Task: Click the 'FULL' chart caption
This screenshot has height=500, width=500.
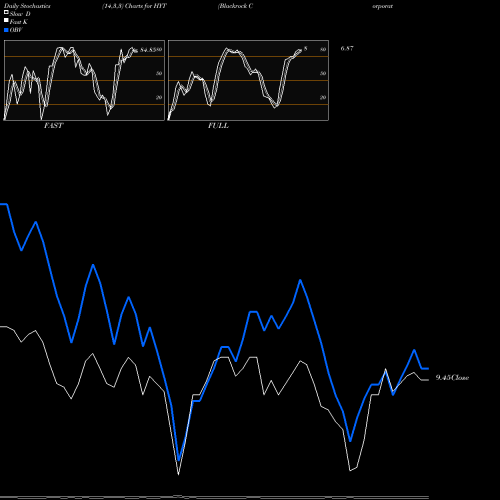Action: 218,126
